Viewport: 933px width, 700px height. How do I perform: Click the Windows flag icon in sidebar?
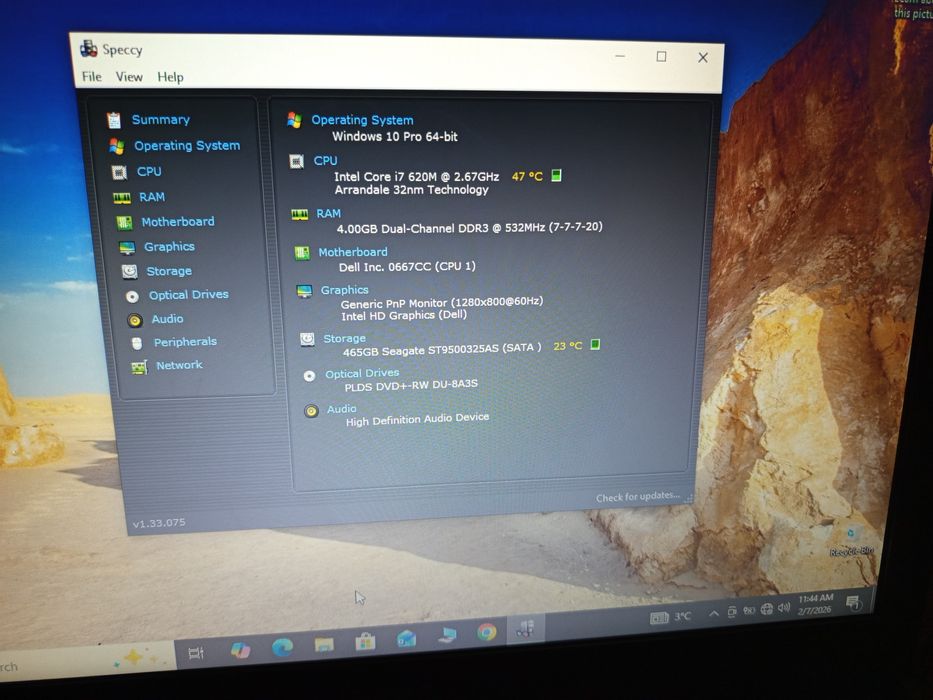coord(117,146)
